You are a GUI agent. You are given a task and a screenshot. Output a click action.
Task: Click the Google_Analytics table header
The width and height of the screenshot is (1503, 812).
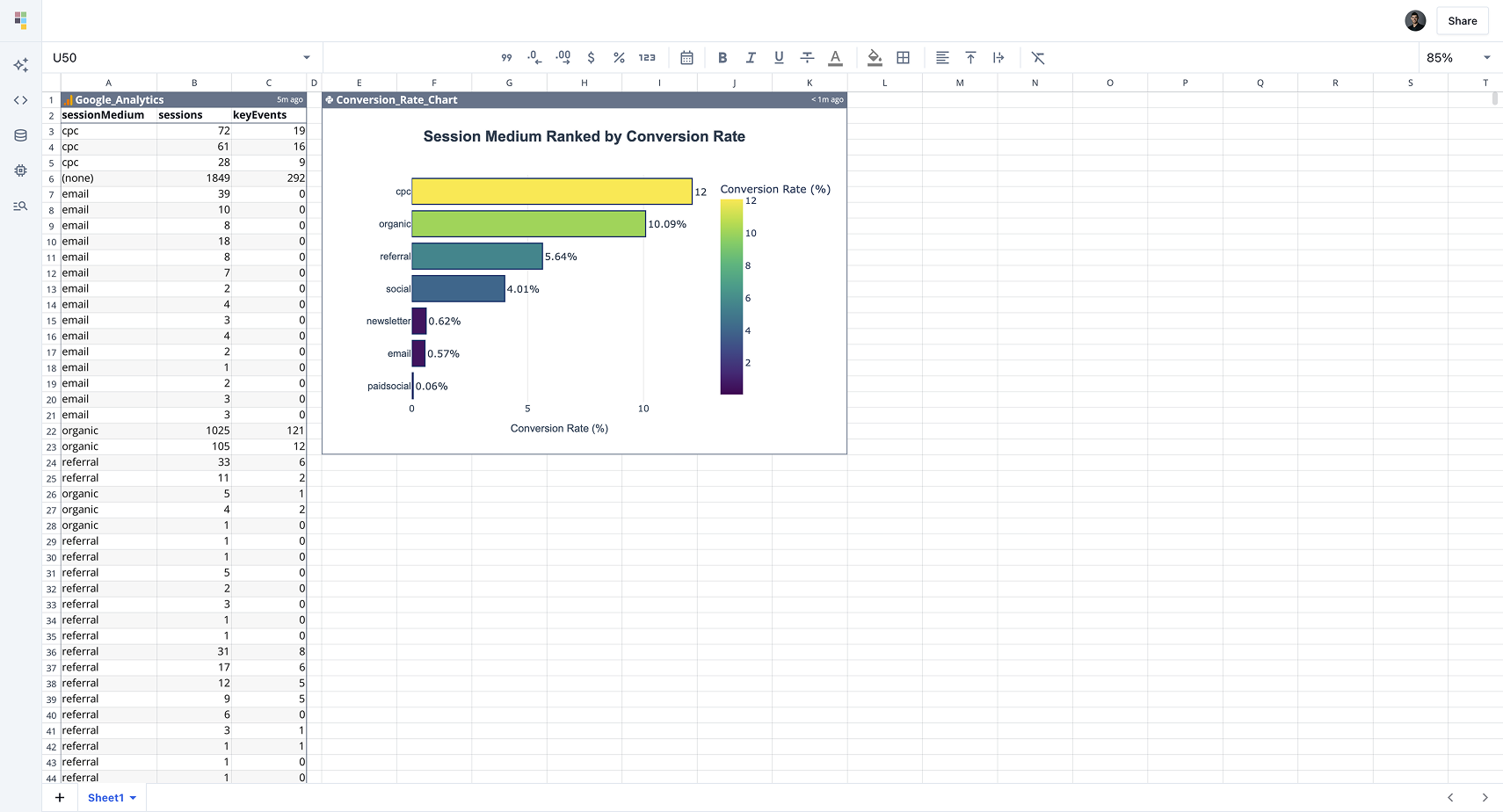(117, 99)
